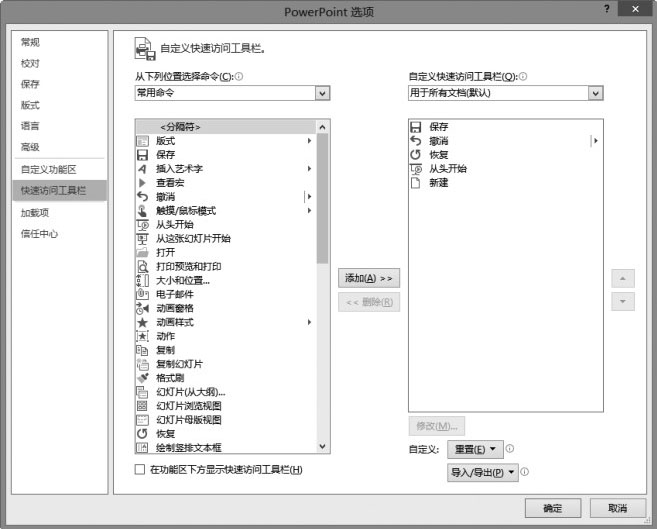Select 保存 icon in quick access toolbar list
The image size is (657, 529).
[416, 127]
